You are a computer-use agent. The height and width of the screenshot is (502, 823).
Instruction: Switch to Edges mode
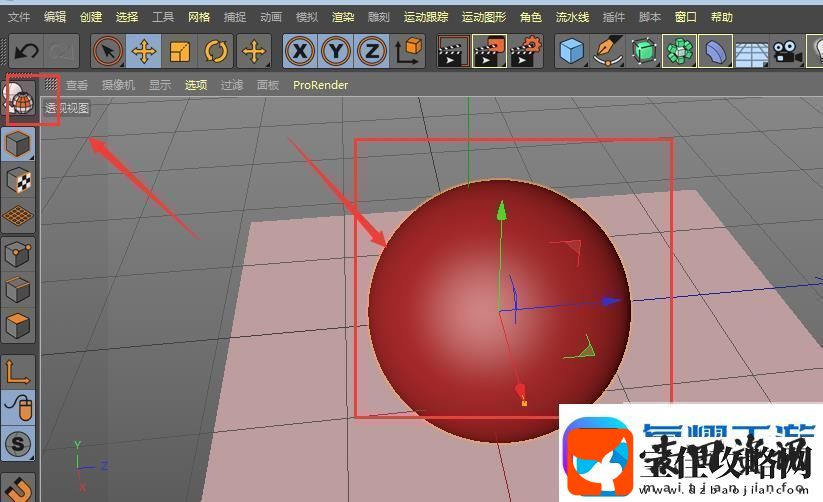click(18, 289)
